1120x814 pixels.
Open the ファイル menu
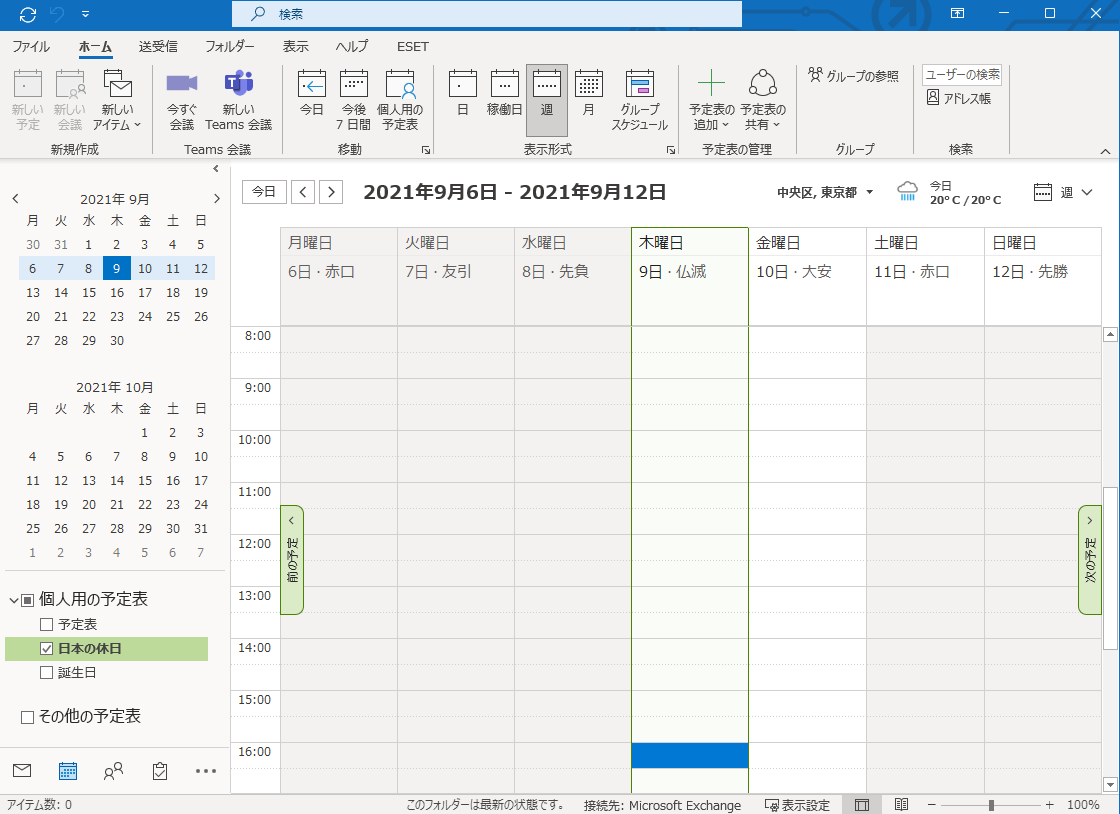(31, 46)
